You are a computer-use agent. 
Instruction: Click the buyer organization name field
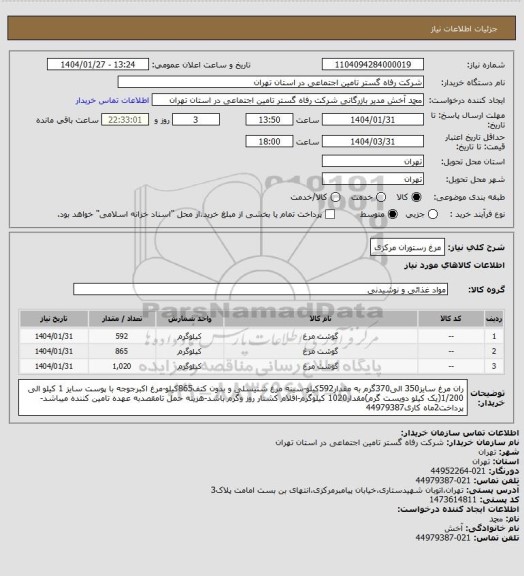(x=270, y=82)
